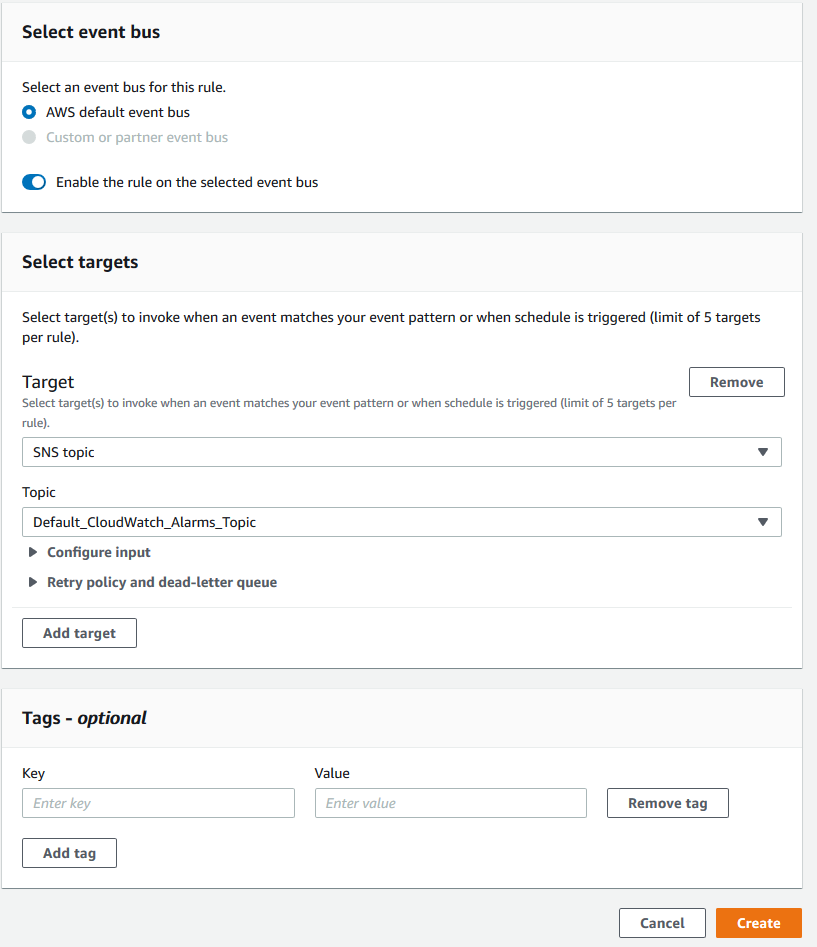Click the Add target button
The height and width of the screenshot is (947, 817).
coord(79,633)
